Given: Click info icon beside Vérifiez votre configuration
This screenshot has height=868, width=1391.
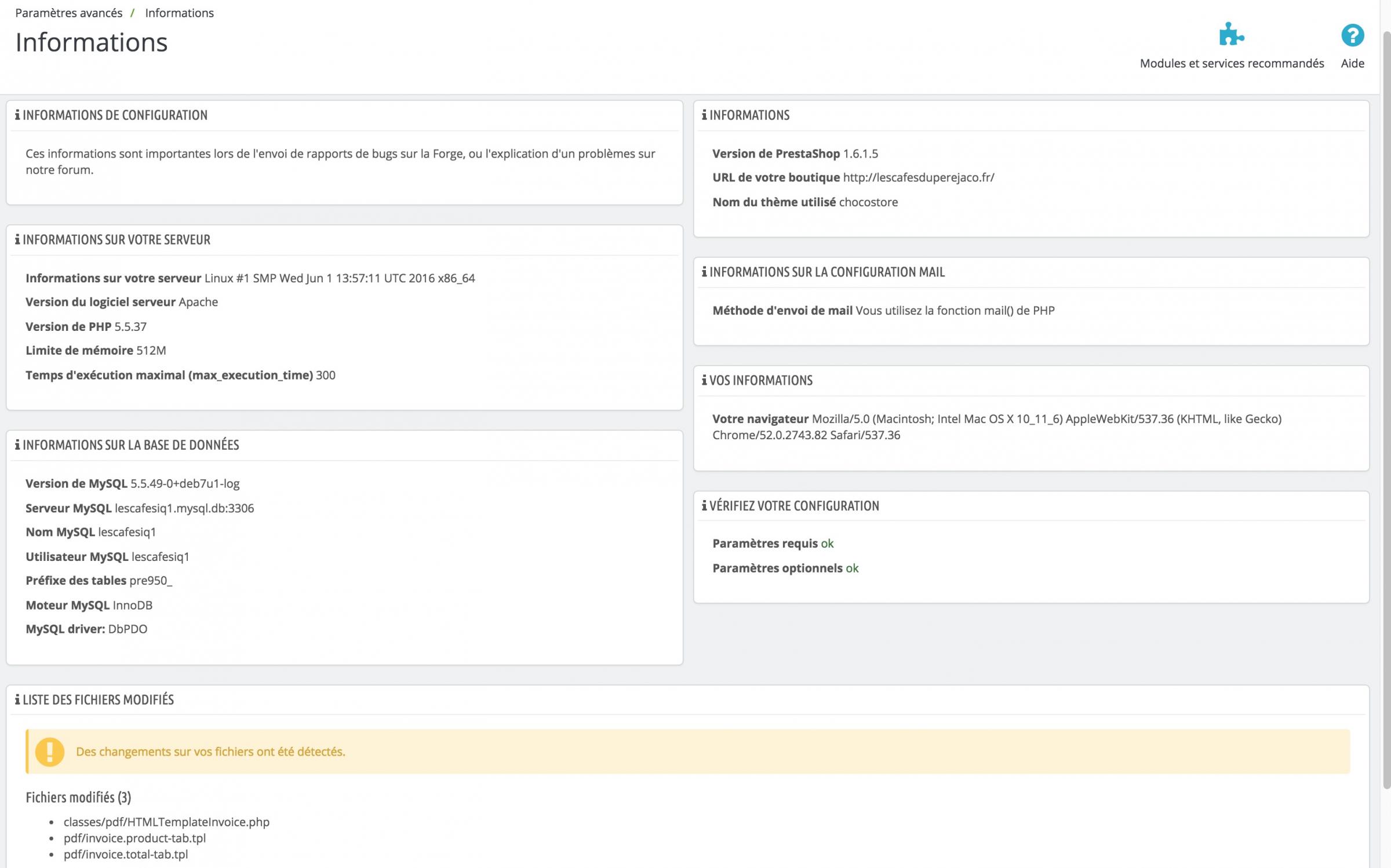Looking at the screenshot, I should coord(704,505).
